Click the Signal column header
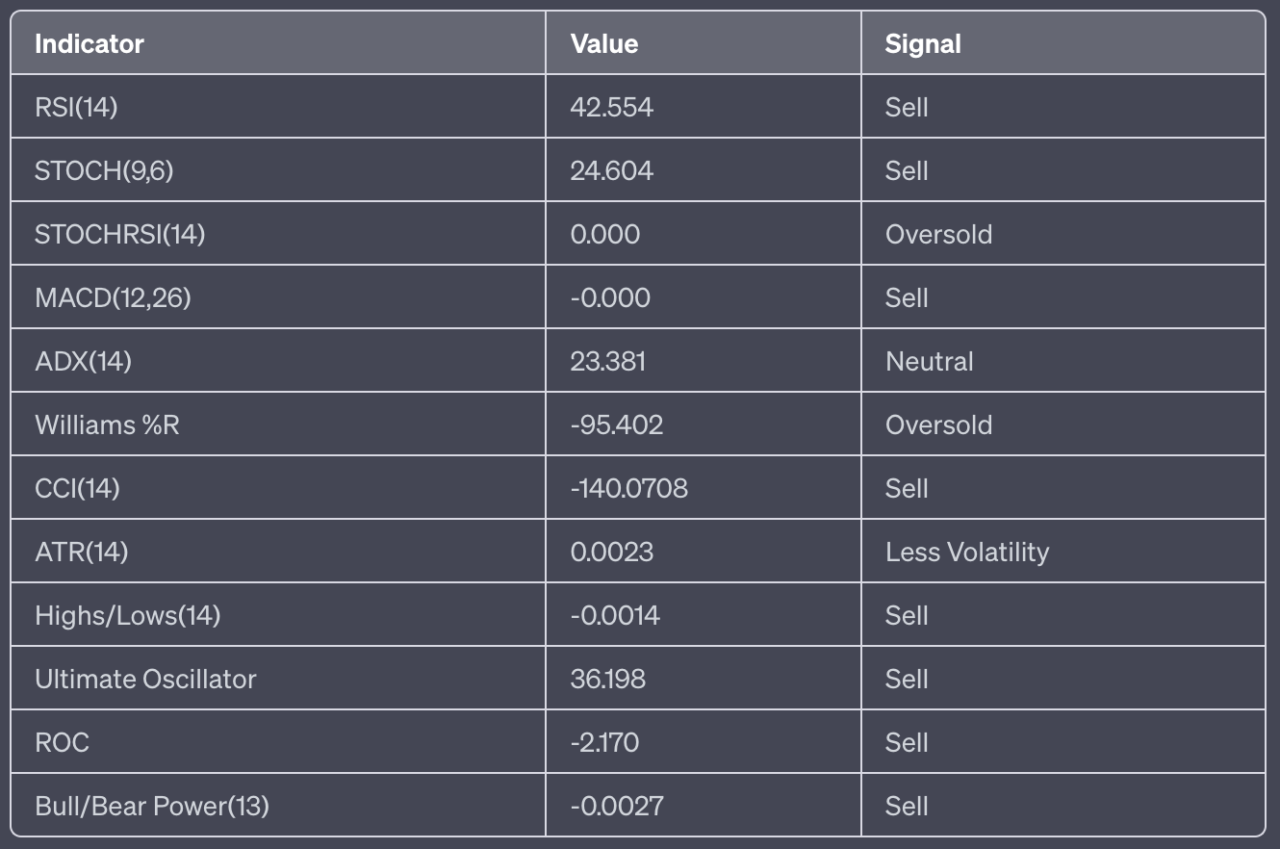Viewport: 1280px width, 849px height. tap(922, 44)
